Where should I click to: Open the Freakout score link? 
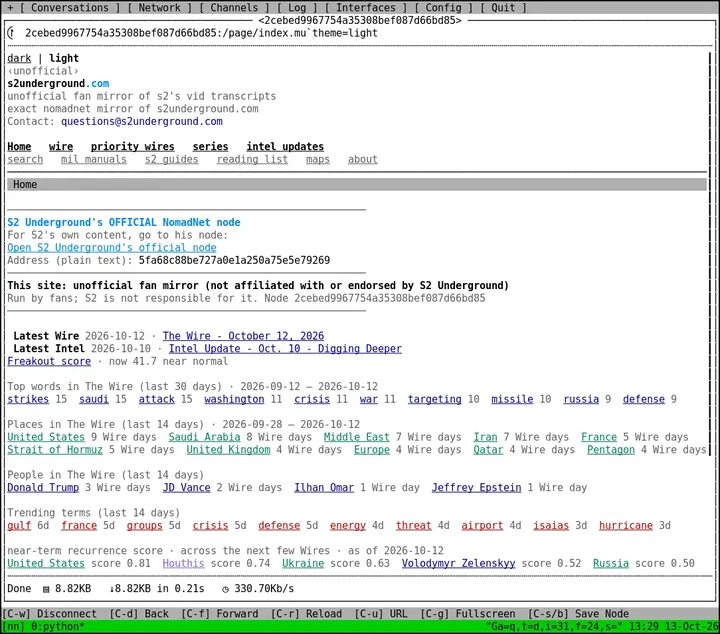coord(49,361)
